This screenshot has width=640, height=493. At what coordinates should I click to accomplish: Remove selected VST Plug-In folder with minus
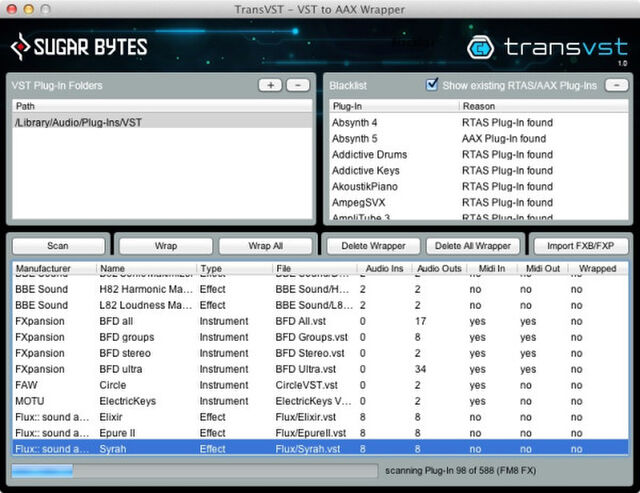(x=297, y=86)
